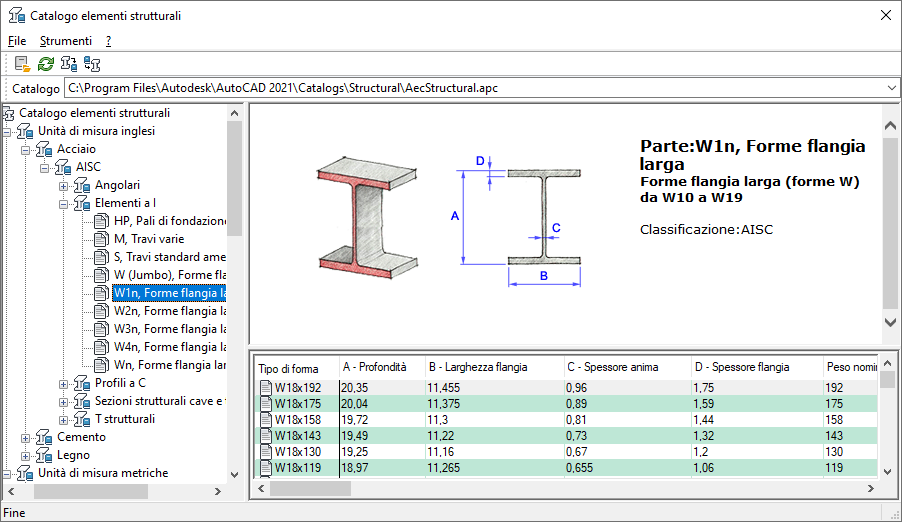Click B - Larghezza flangia column header
Viewport: 902px width, 522px height.
tap(494, 367)
